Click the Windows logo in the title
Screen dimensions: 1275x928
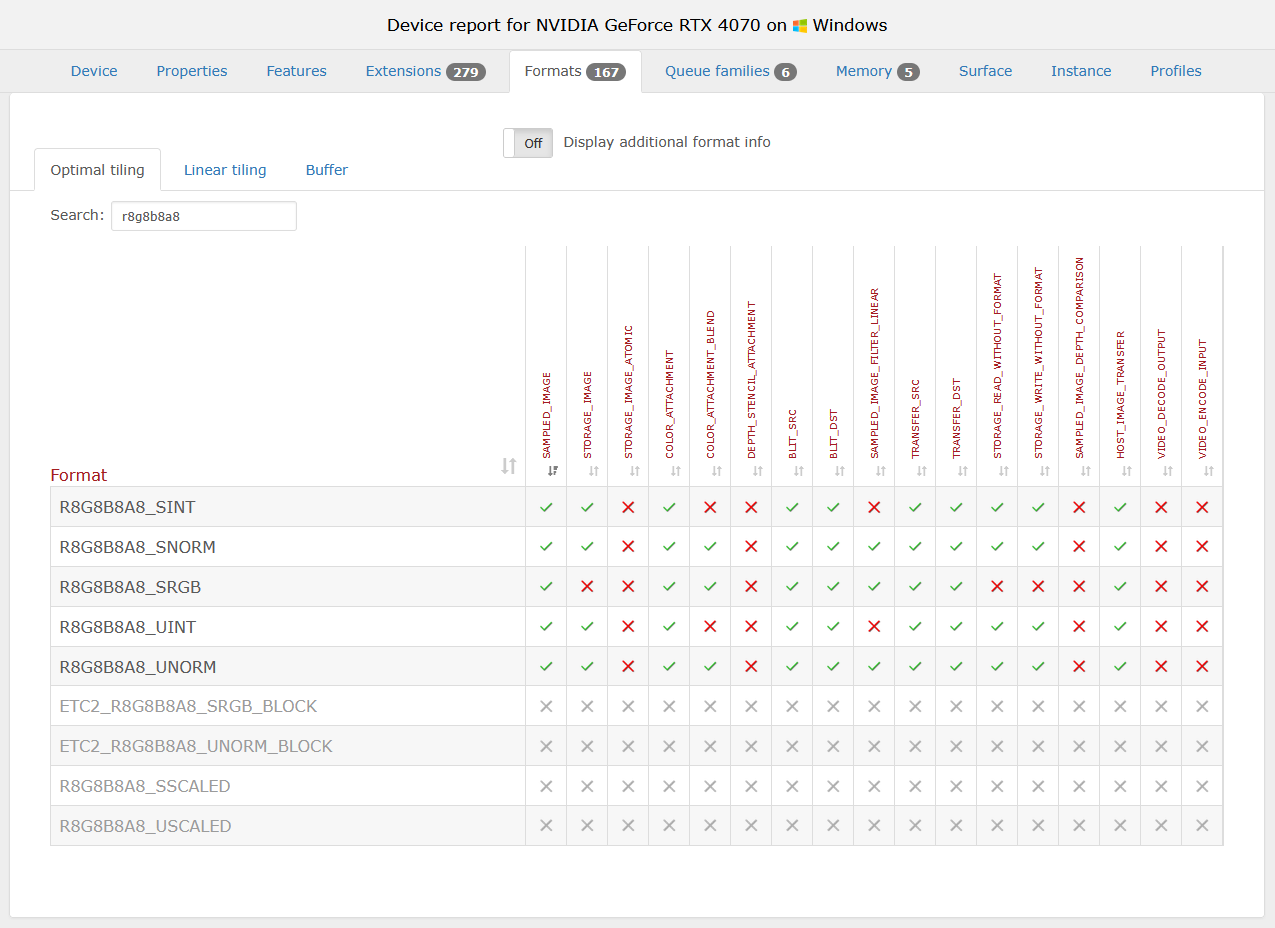pyautogui.click(x=800, y=25)
